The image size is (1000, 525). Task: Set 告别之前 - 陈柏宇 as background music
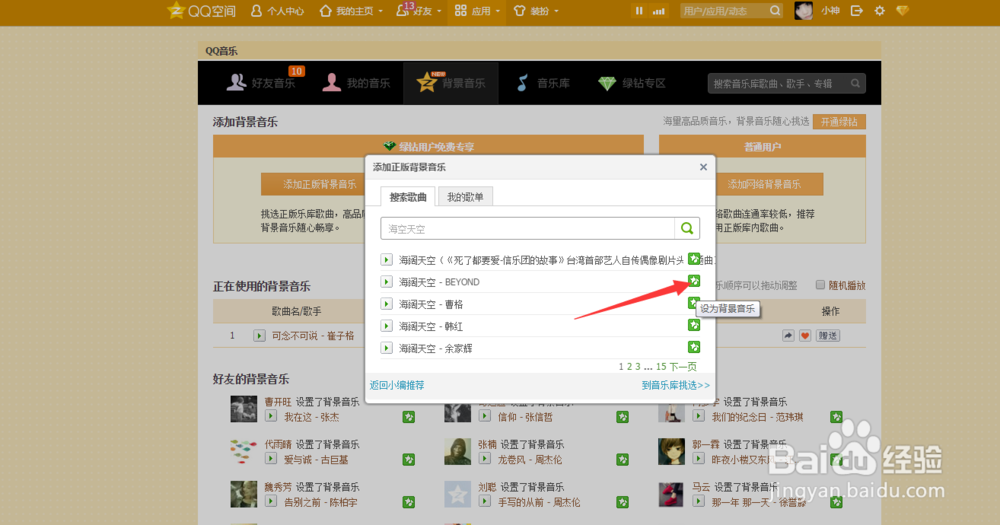(x=409, y=502)
